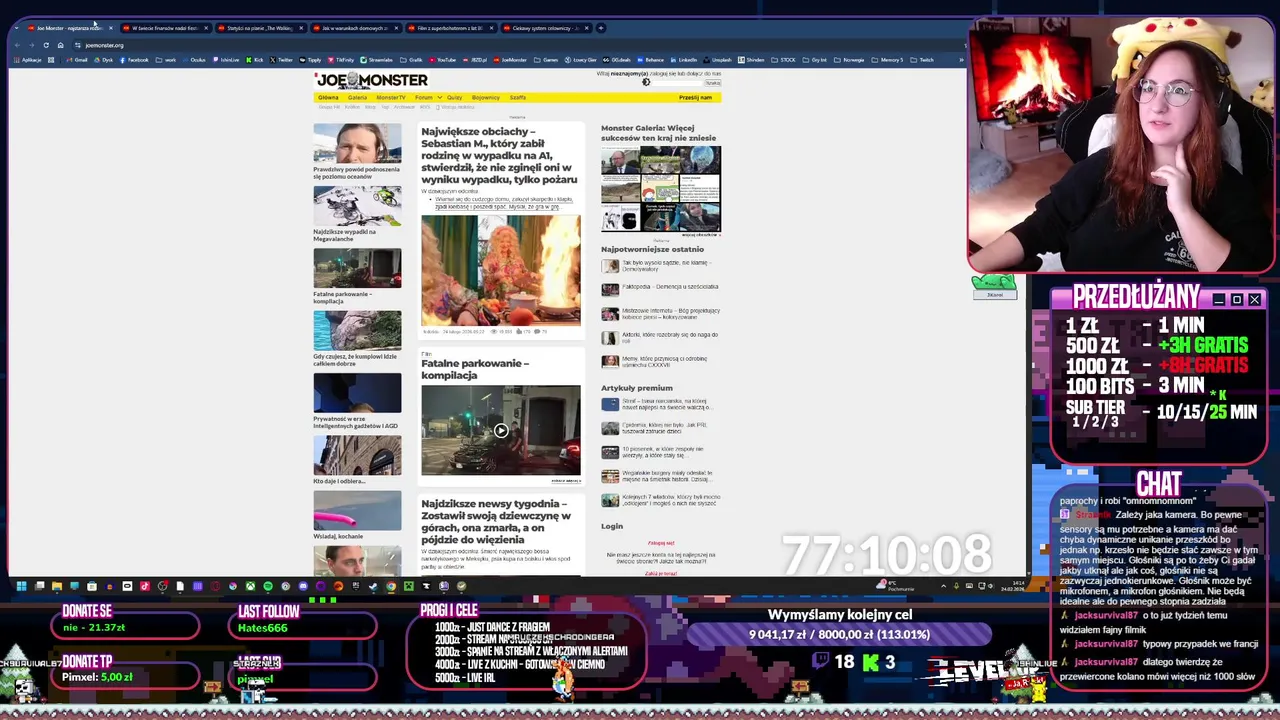Open 'Największe obciachy' article headline
Viewport: 1280px width, 720px height.
click(499, 155)
